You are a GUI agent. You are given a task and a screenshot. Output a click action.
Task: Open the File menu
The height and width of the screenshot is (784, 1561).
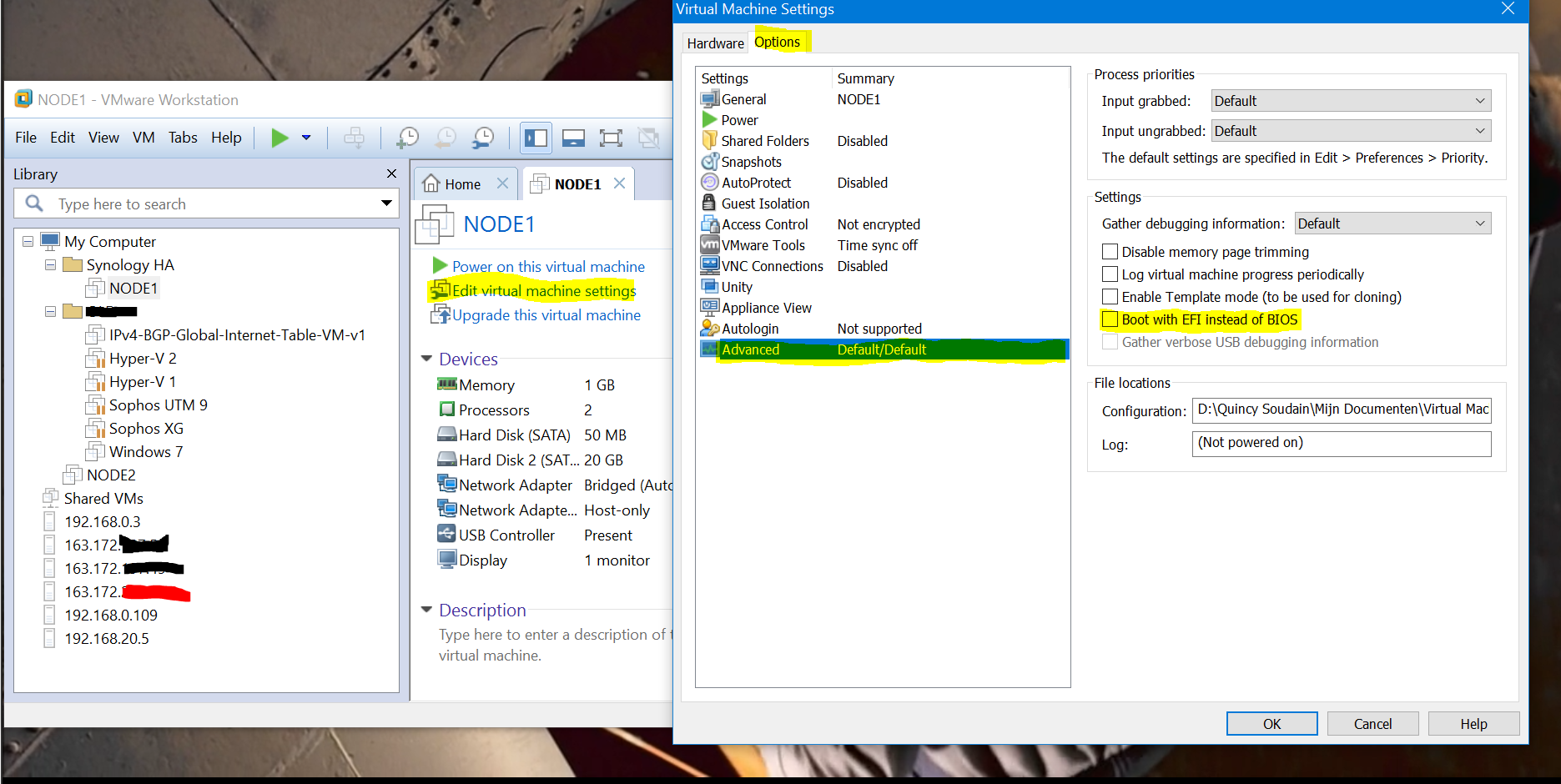26,138
